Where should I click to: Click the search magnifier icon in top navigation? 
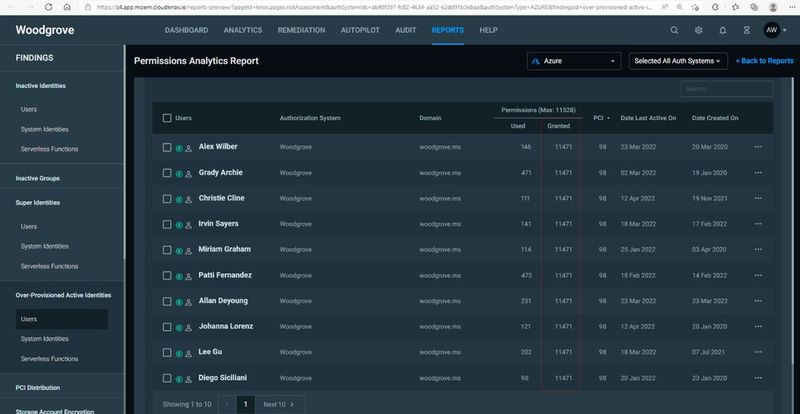pyautogui.click(x=674, y=30)
